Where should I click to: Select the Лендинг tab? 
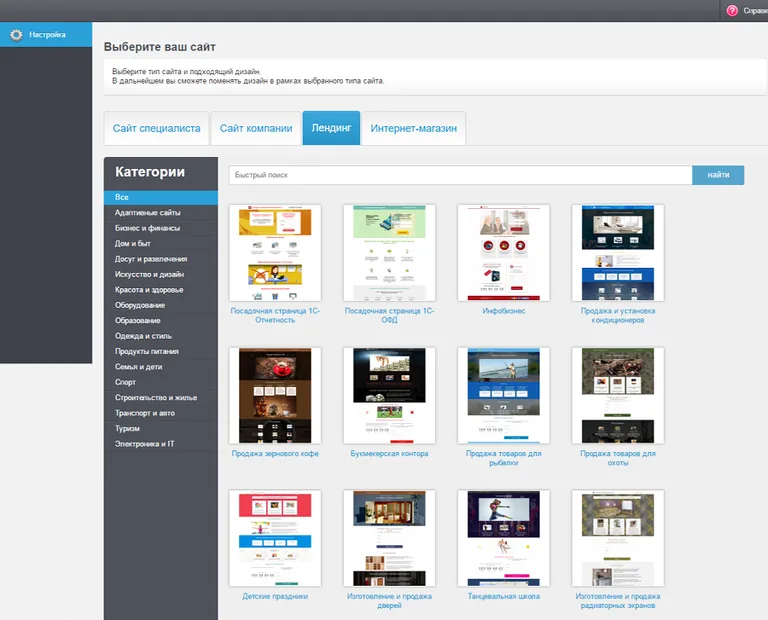pos(331,128)
